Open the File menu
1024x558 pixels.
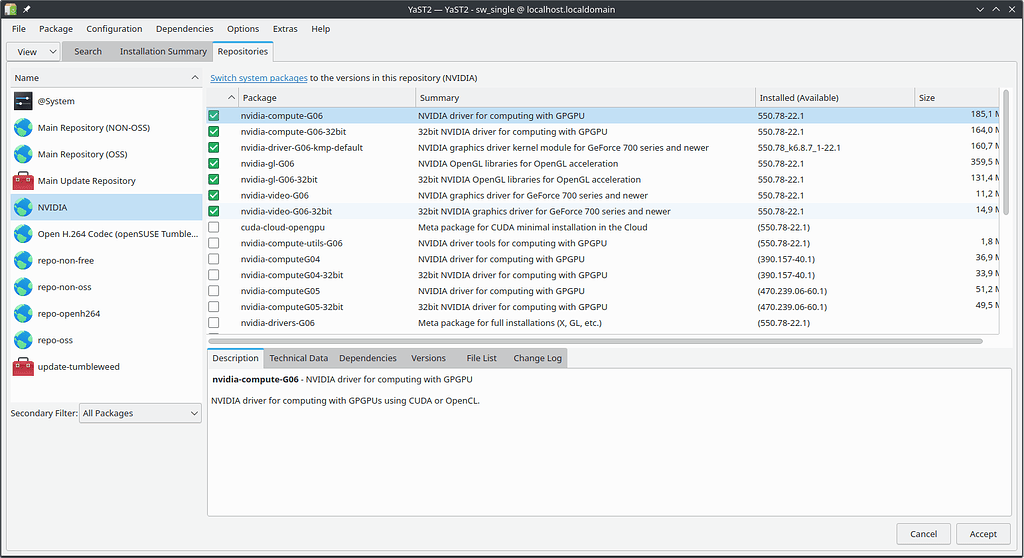coord(19,29)
